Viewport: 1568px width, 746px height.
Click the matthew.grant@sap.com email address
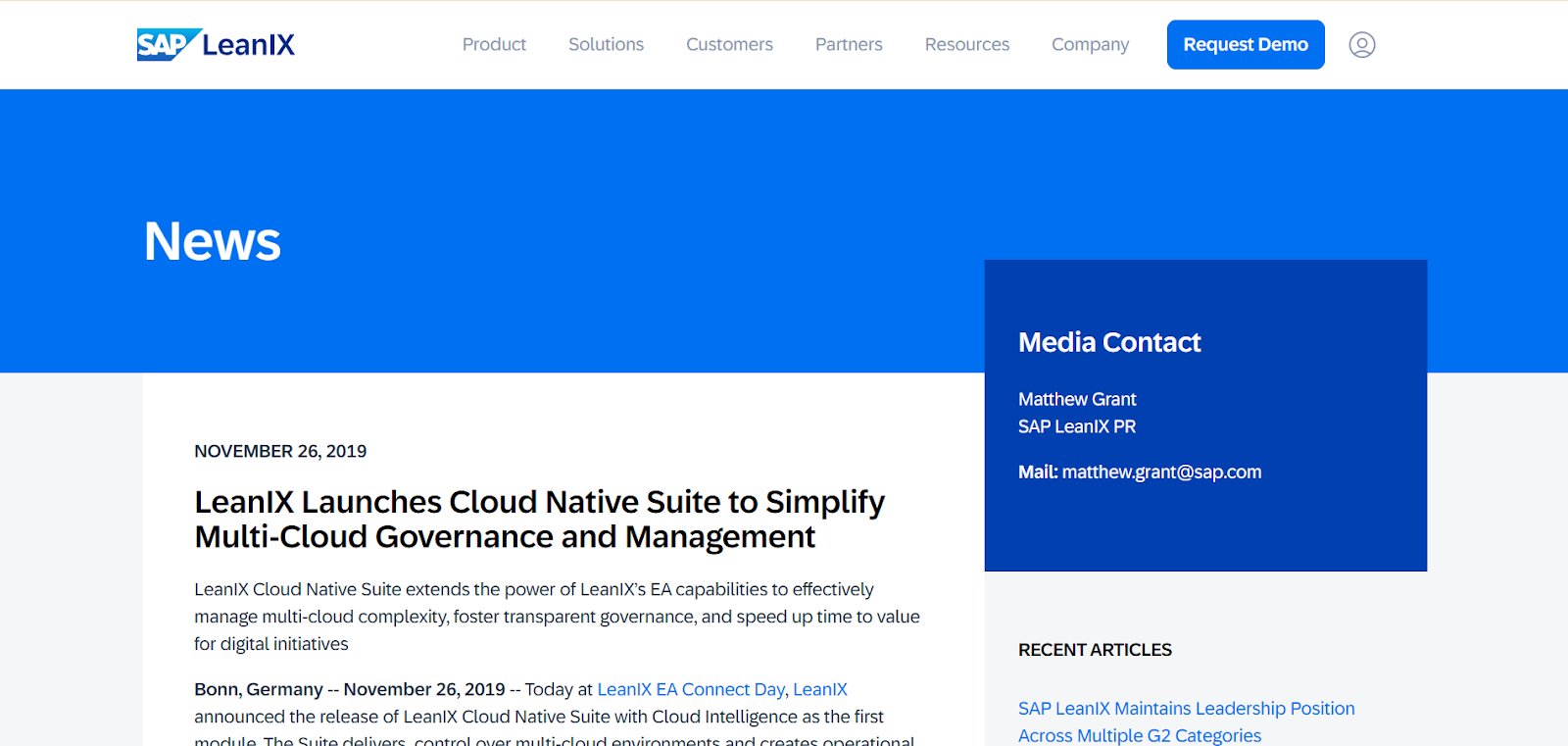point(1161,472)
